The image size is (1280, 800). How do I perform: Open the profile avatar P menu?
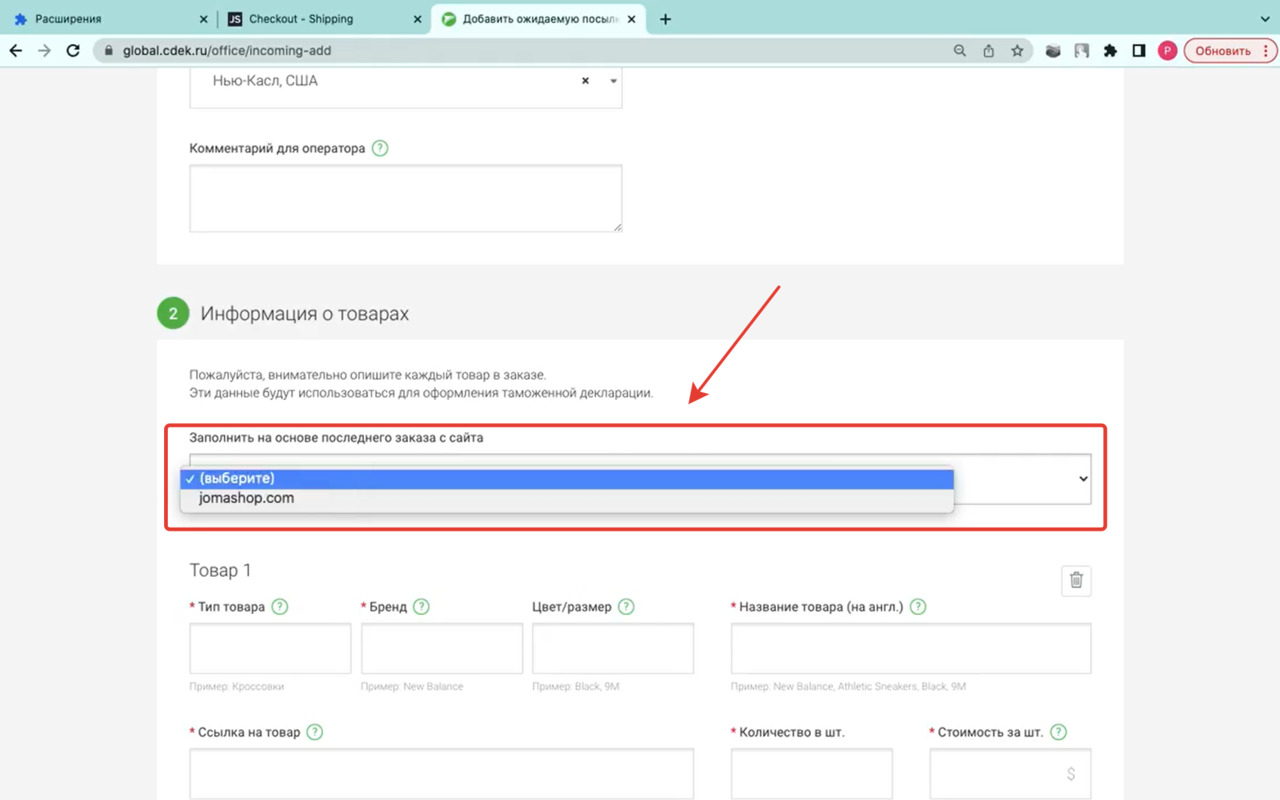pyautogui.click(x=1167, y=51)
